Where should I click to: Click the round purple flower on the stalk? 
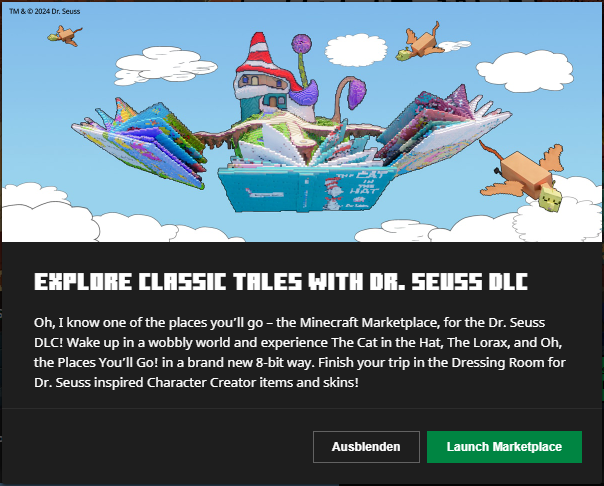(301, 43)
